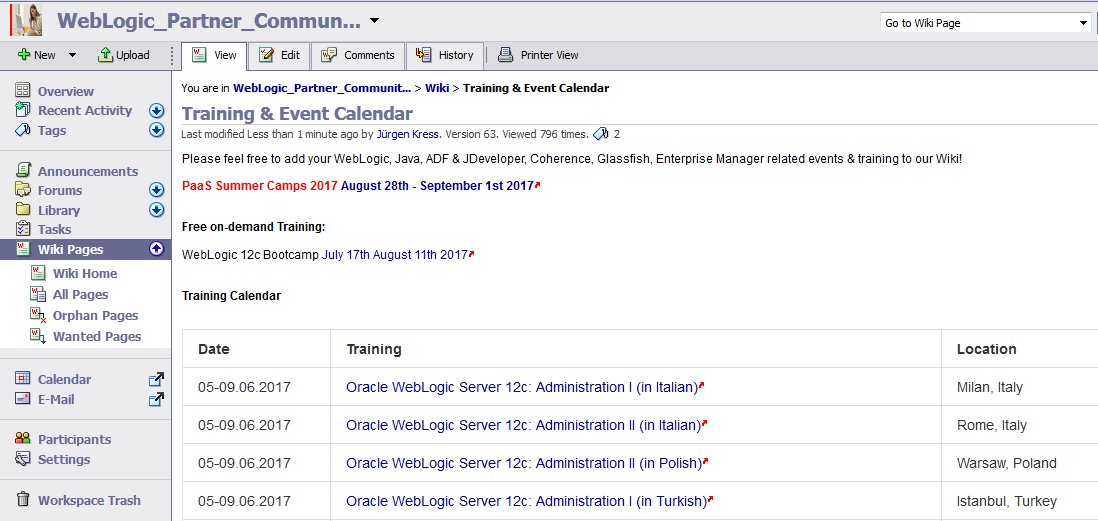Image resolution: width=1098 pixels, height=521 pixels.
Task: Switch to the Edit tab
Action: point(279,55)
